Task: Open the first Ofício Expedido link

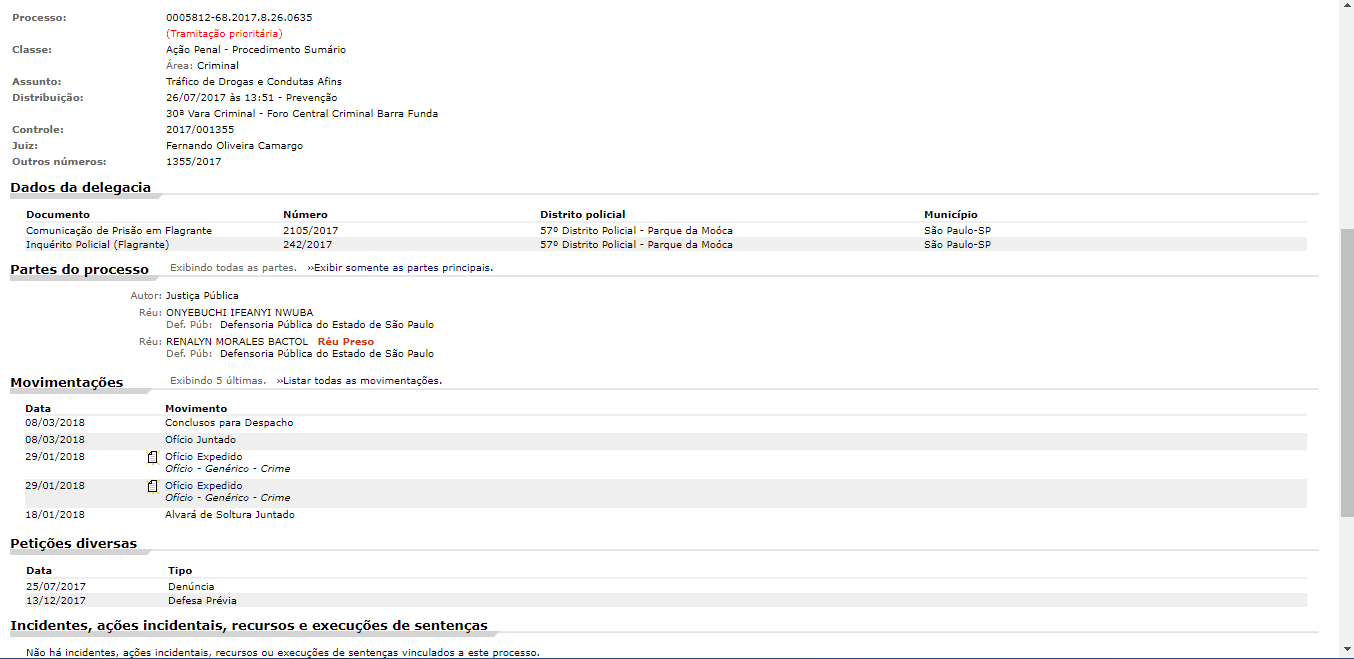Action: click(x=203, y=457)
